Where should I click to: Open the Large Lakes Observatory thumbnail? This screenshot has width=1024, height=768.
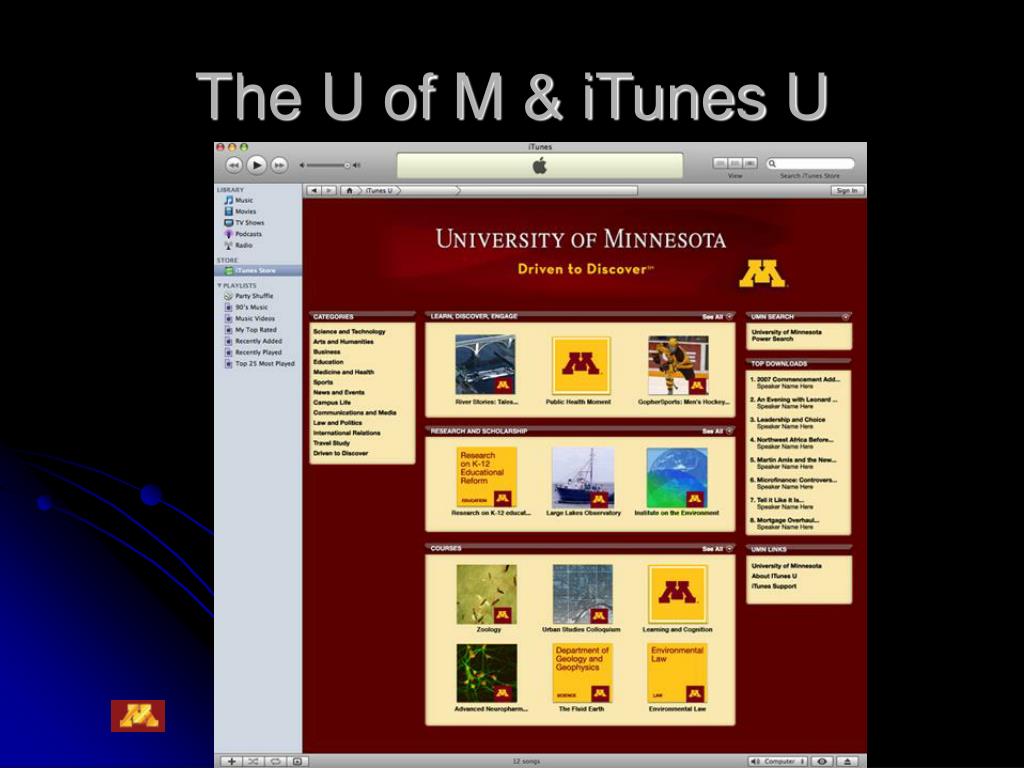(x=583, y=477)
